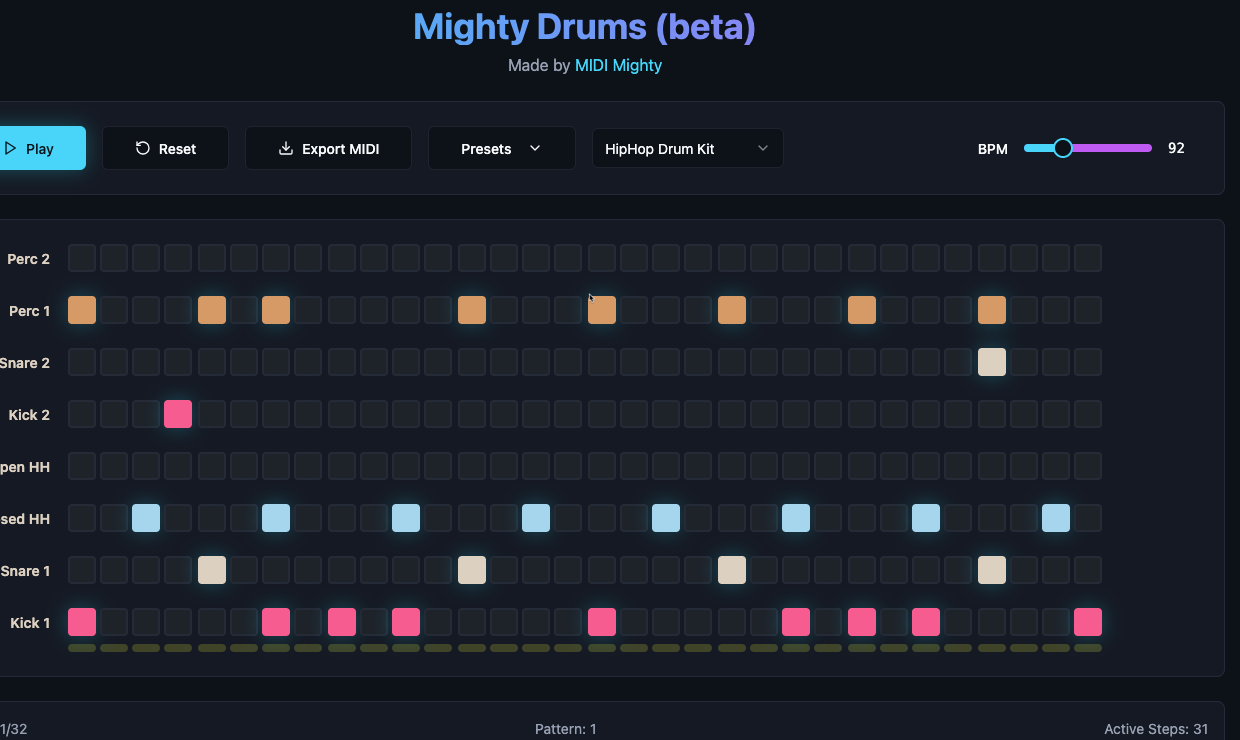Click the chevron icon on the Presets button
This screenshot has height=740, width=1240.
[x=534, y=148]
